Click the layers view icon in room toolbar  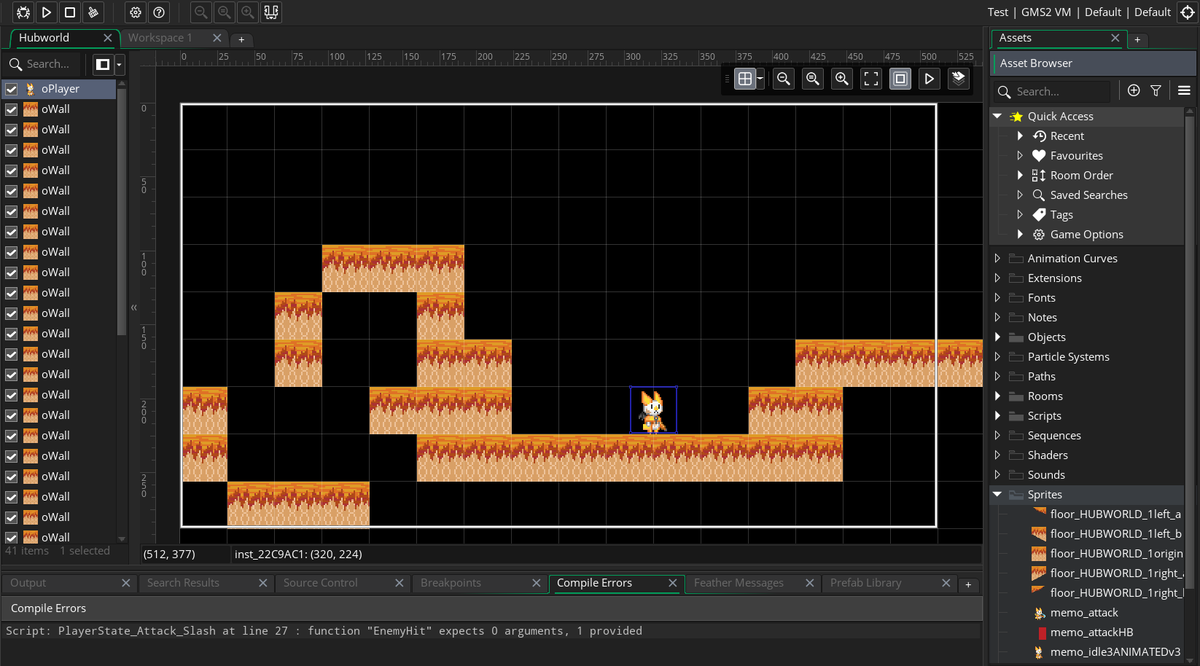[959, 78]
